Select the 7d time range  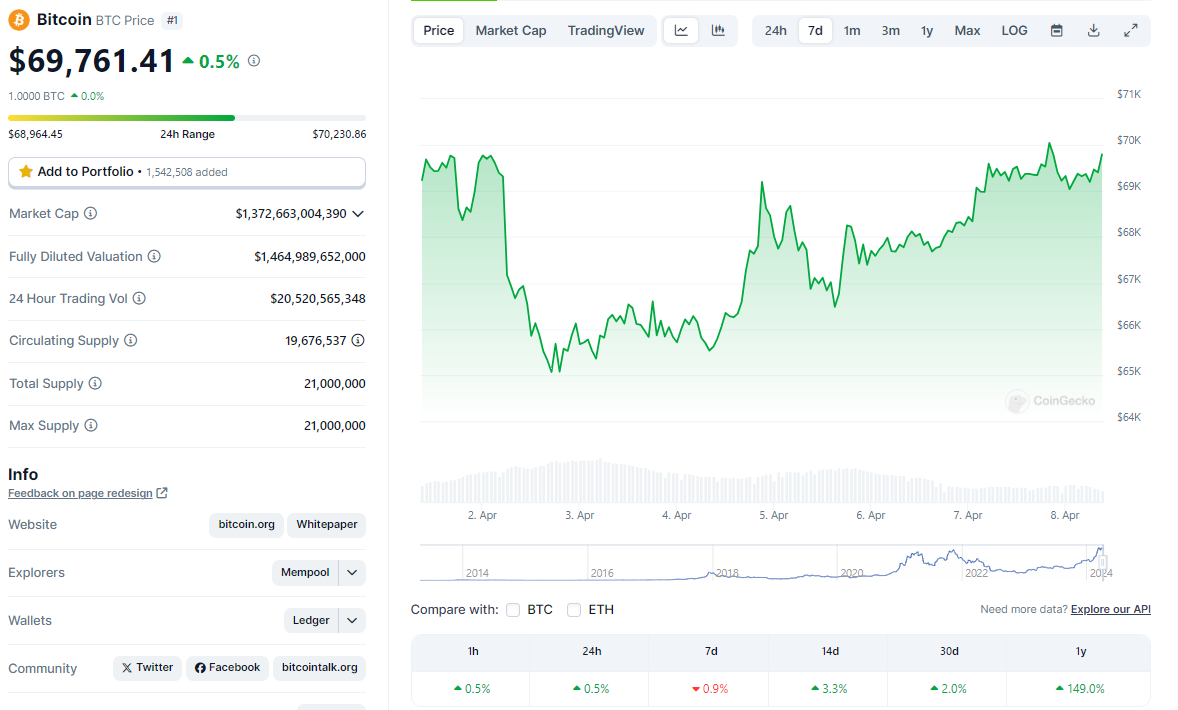(815, 31)
